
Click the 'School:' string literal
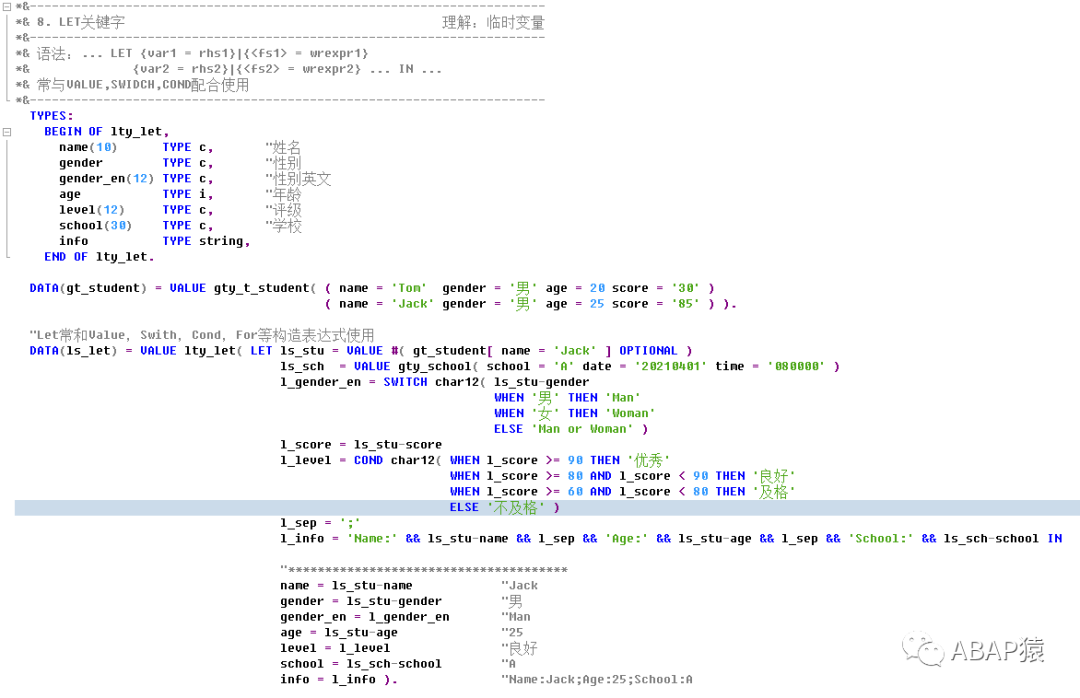coord(880,539)
